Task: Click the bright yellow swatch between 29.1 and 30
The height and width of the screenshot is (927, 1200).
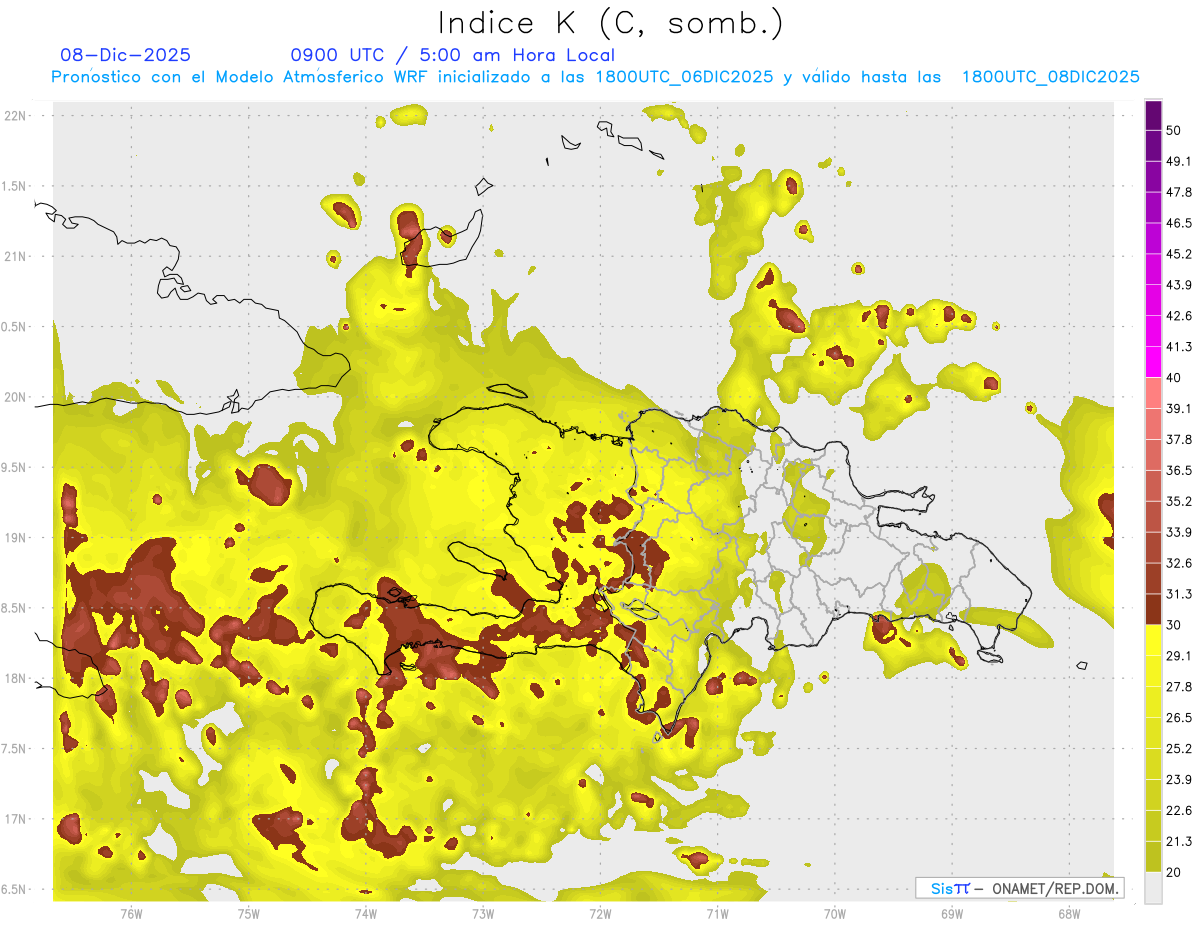Action: [1153, 640]
